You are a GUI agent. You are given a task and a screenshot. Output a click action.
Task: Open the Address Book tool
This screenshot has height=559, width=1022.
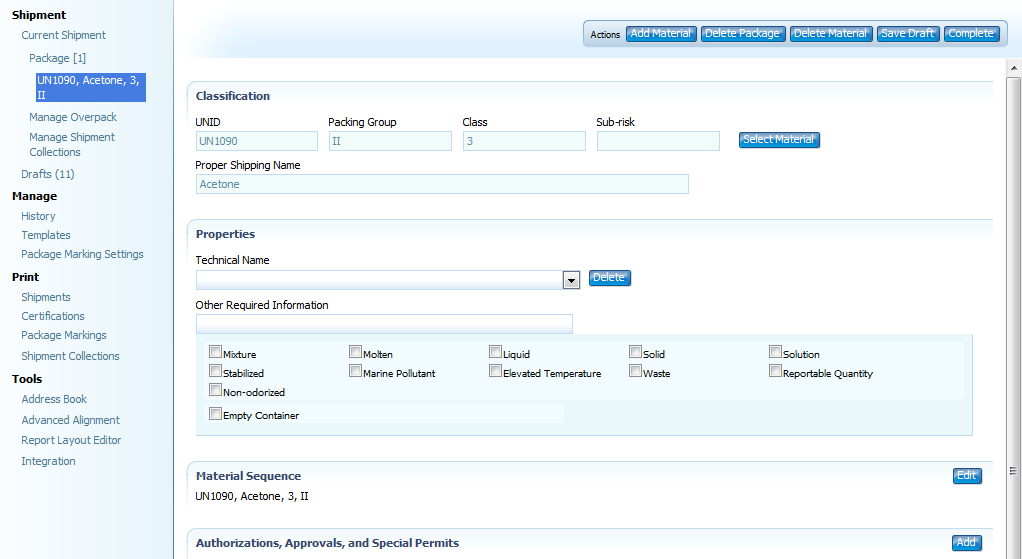[54, 399]
